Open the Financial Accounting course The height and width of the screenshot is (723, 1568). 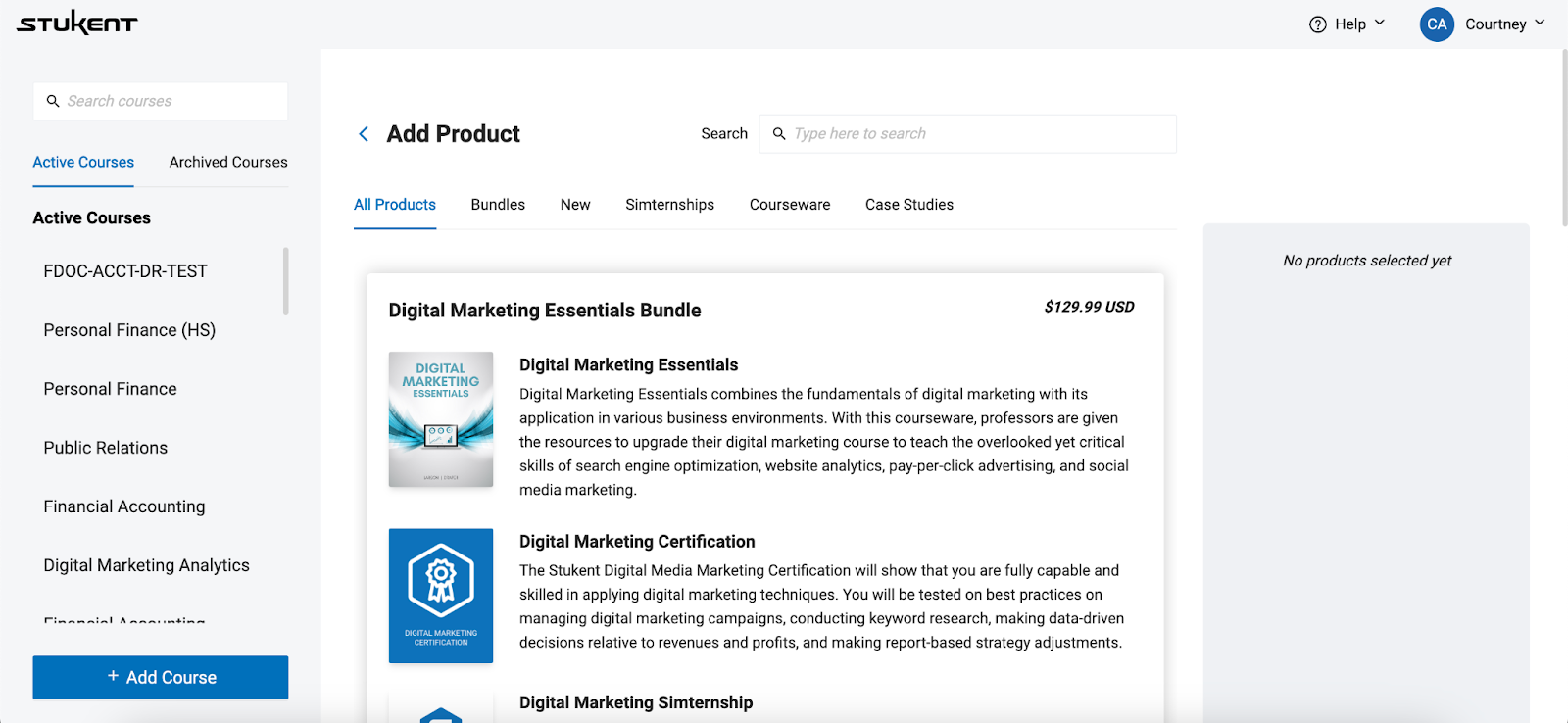tap(124, 506)
